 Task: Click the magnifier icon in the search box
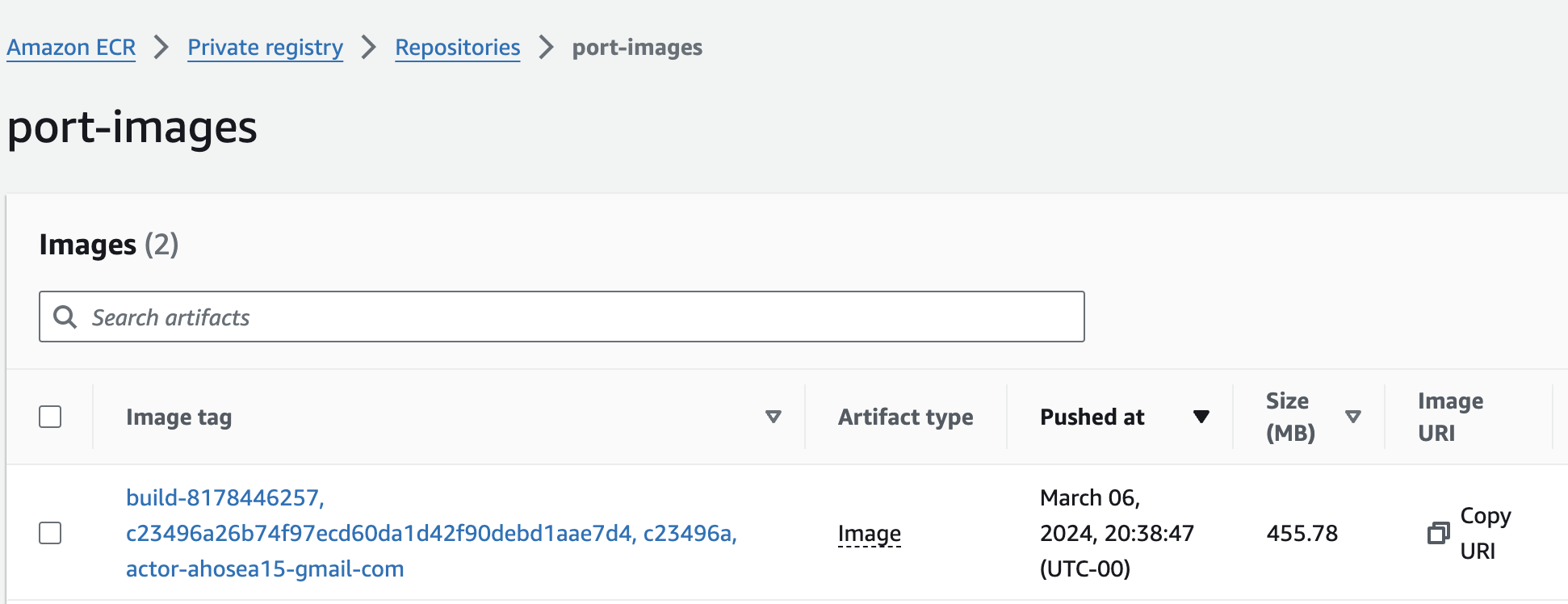[65, 317]
